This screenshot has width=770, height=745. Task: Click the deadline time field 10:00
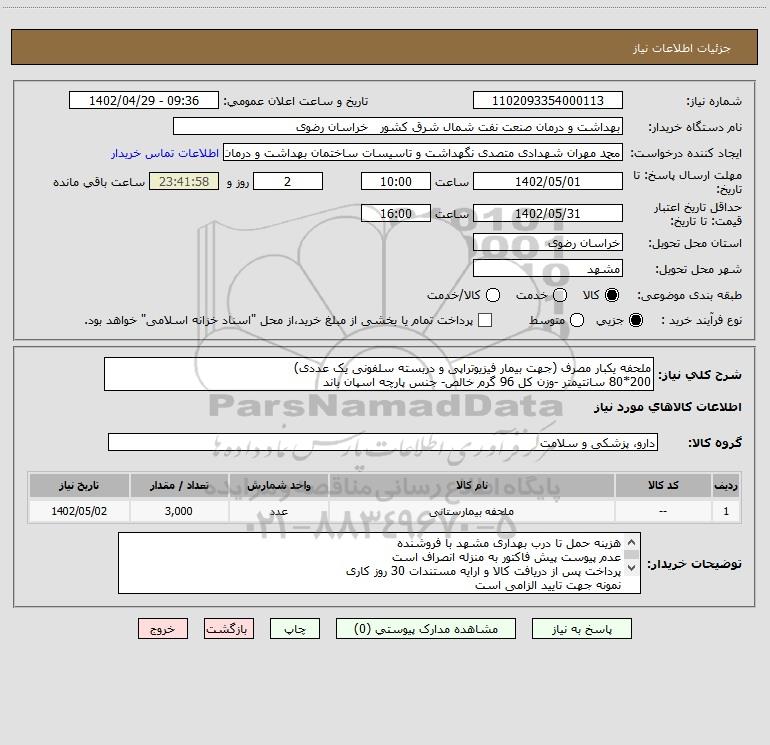coord(396,182)
